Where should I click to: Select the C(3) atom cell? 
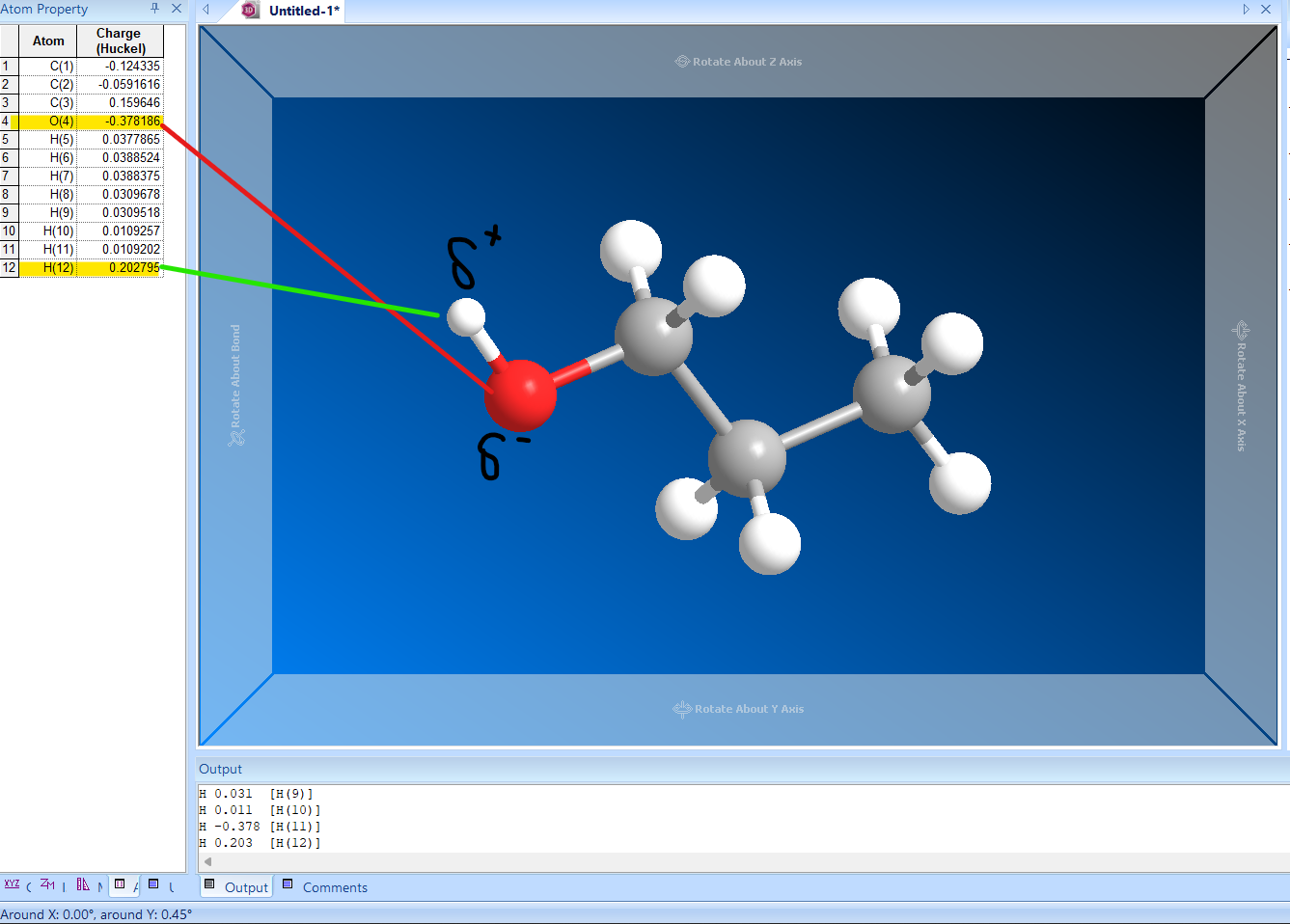pyautogui.click(x=48, y=103)
